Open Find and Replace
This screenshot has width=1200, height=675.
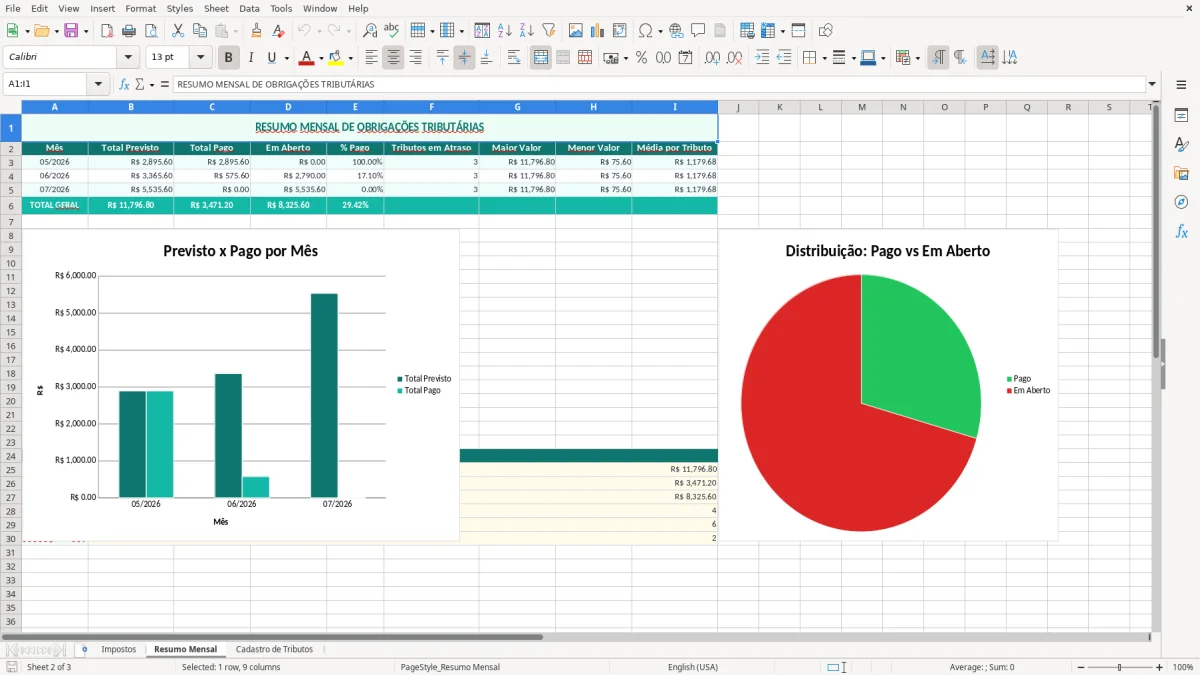370,31
